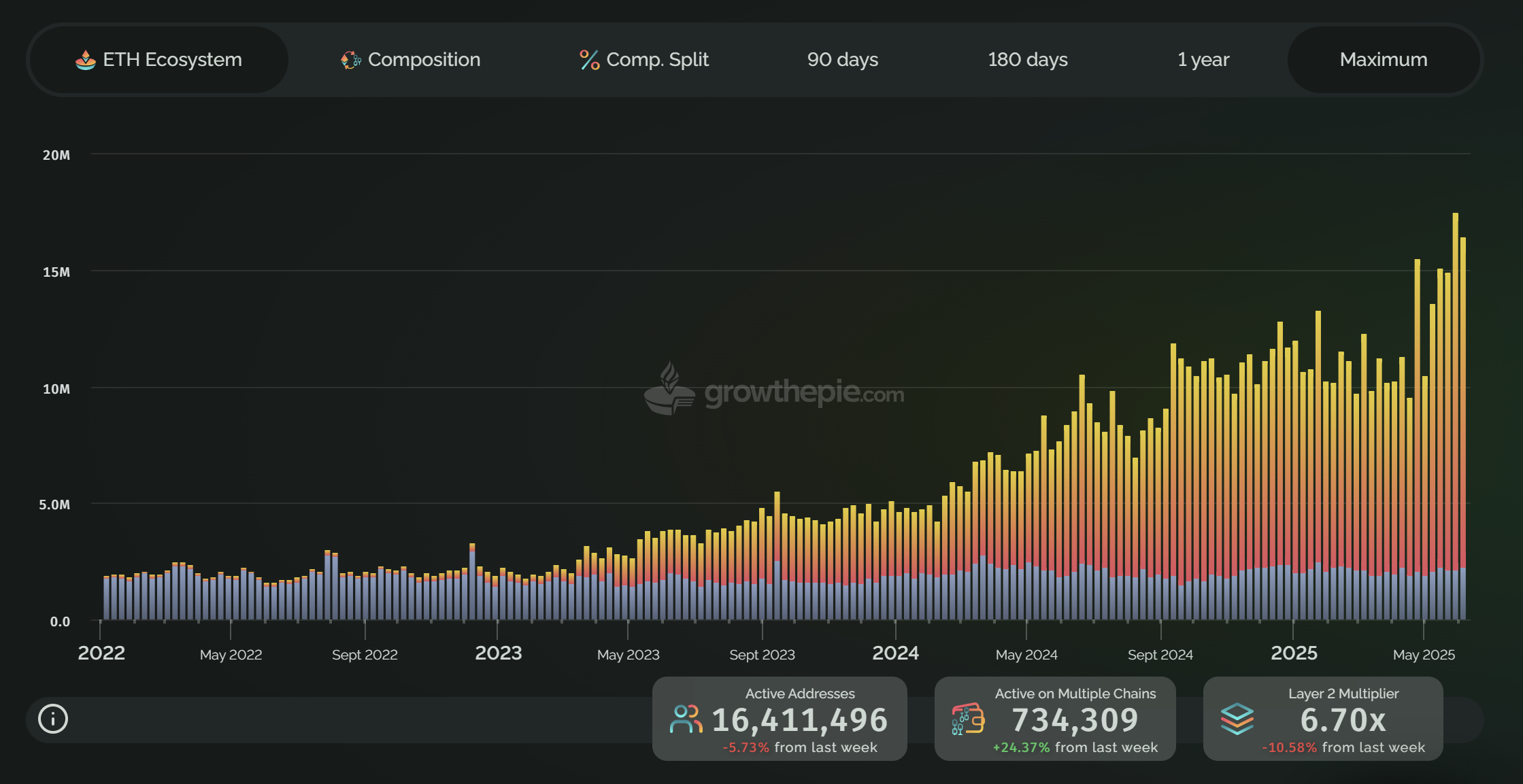Viewport: 1523px width, 784px height.
Task: Select Comp. Split view
Action: coord(657,60)
